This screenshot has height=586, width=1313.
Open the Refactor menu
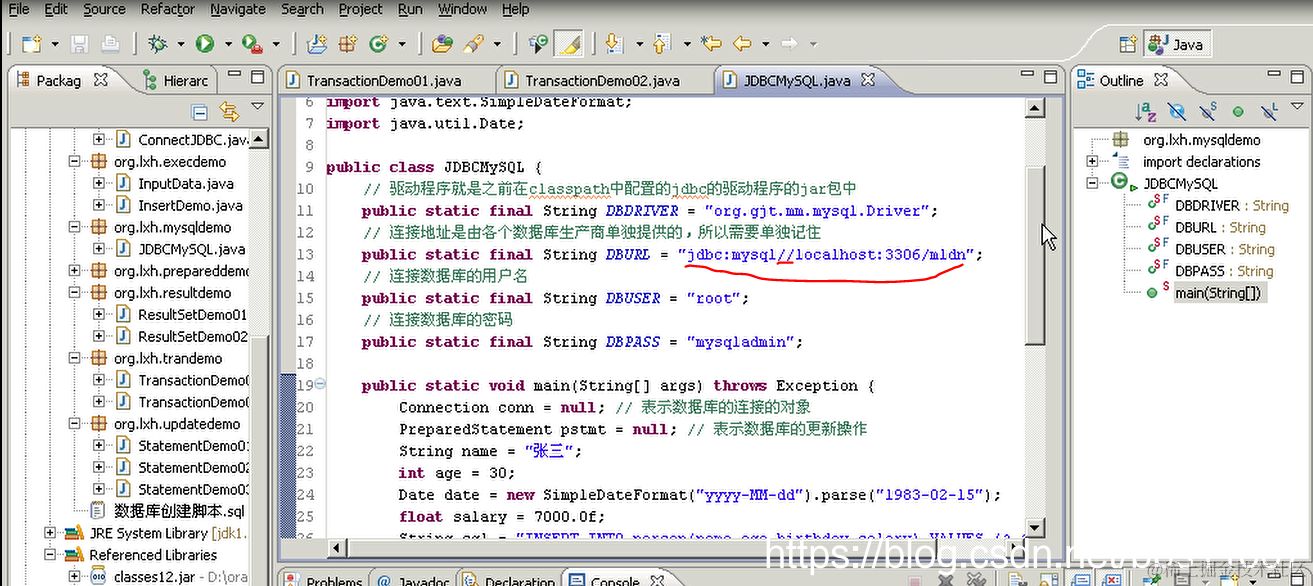[168, 9]
